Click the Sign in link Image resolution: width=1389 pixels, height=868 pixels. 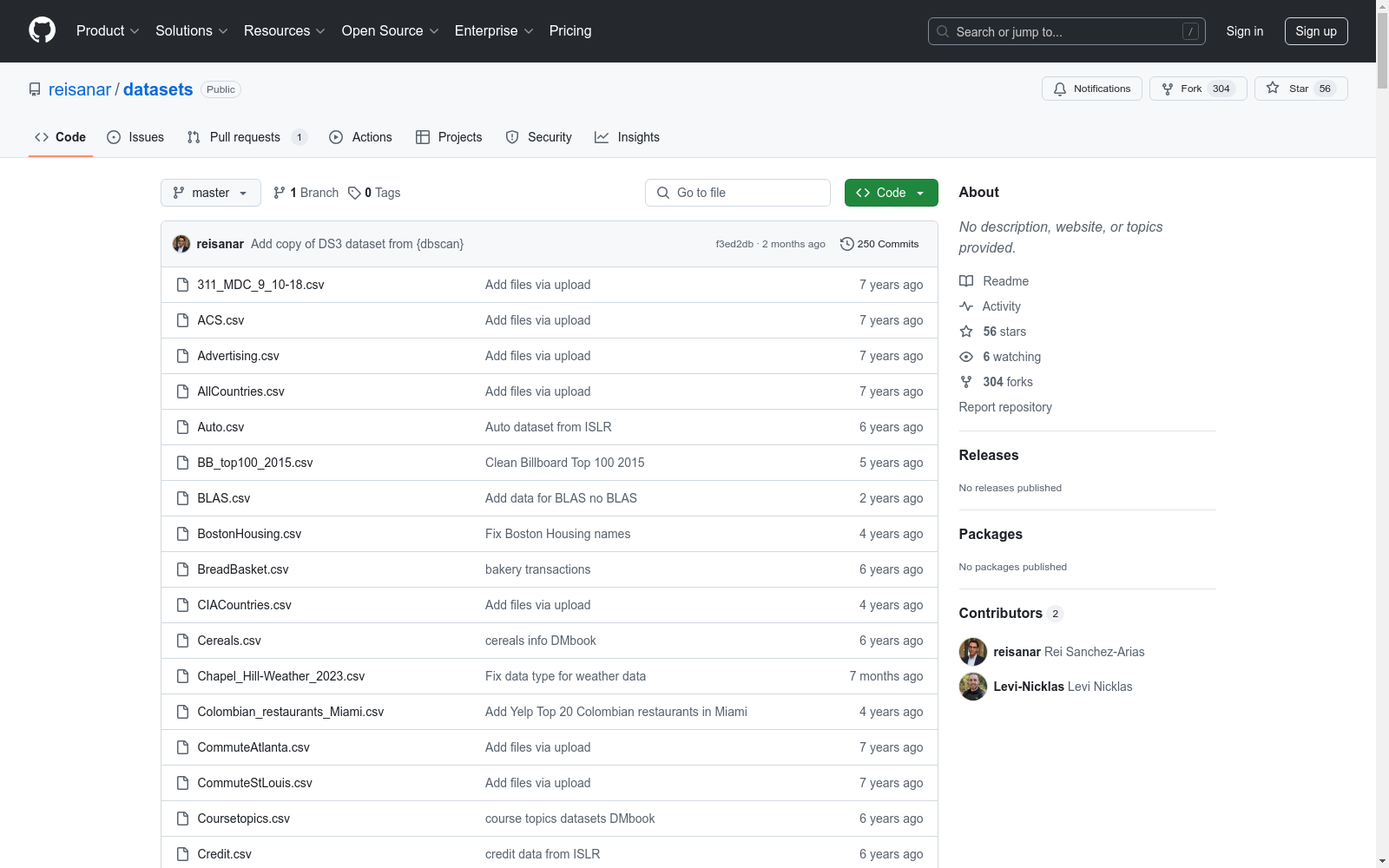(1245, 31)
